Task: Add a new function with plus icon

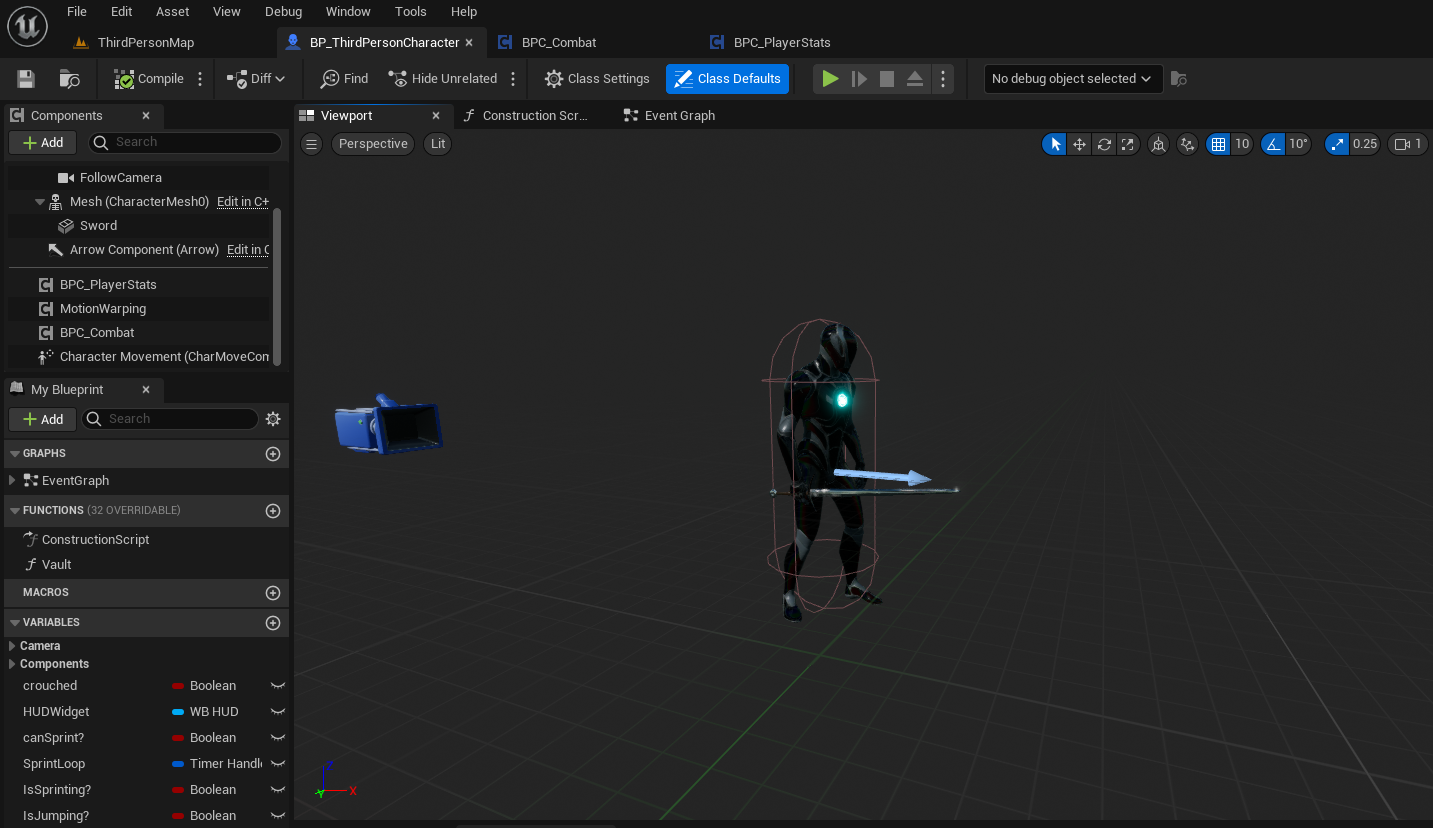Action: pos(273,511)
